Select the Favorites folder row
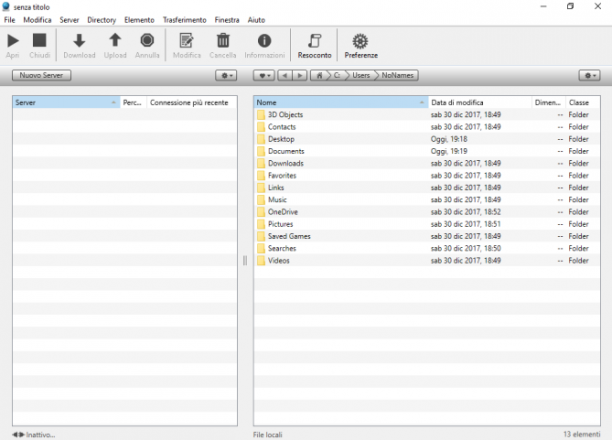The height and width of the screenshot is (440, 612). tap(427, 176)
